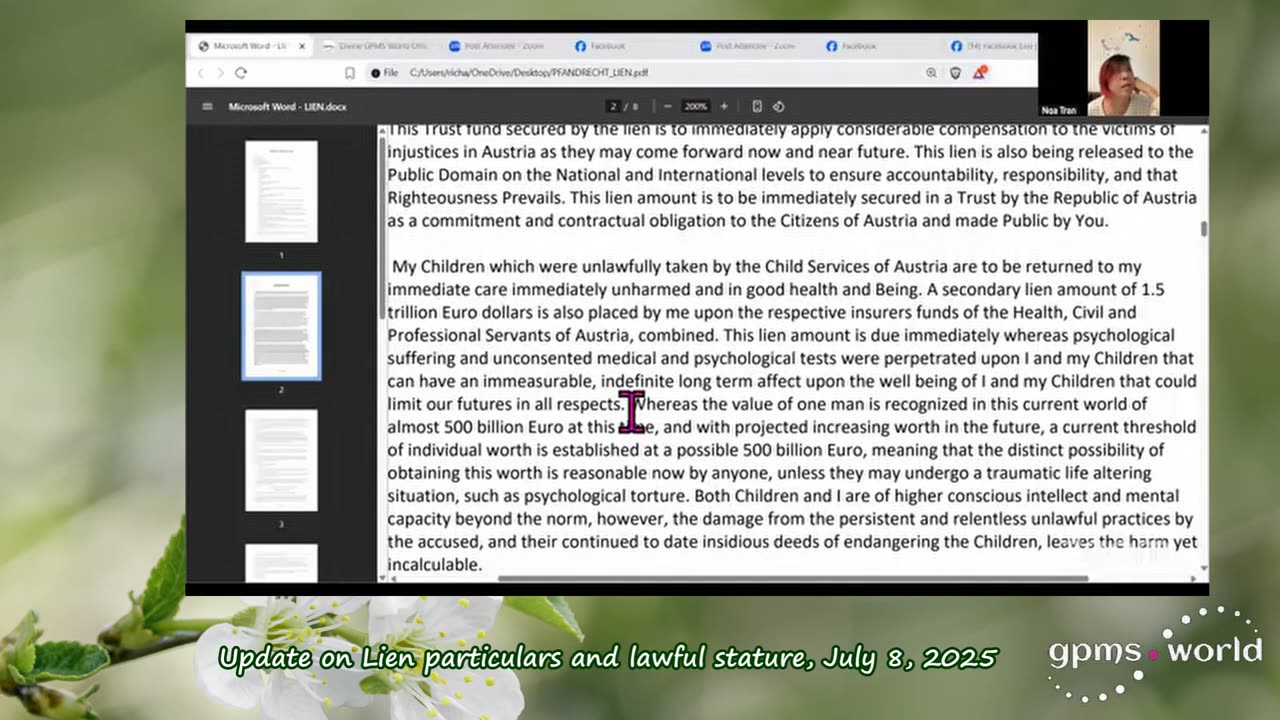
Task: Switch to the first Post Attendee - Zoom tab
Action: coord(497,46)
